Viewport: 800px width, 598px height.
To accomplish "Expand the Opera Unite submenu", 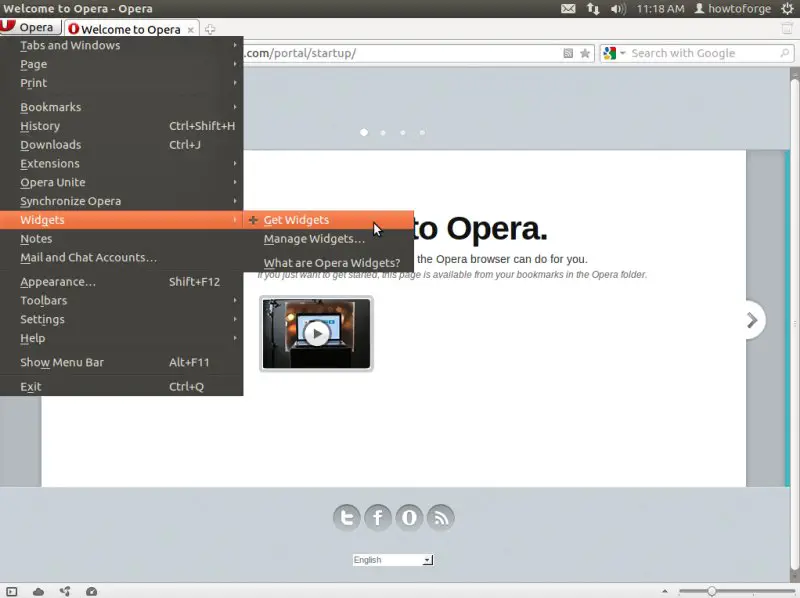I will click(x=121, y=183).
